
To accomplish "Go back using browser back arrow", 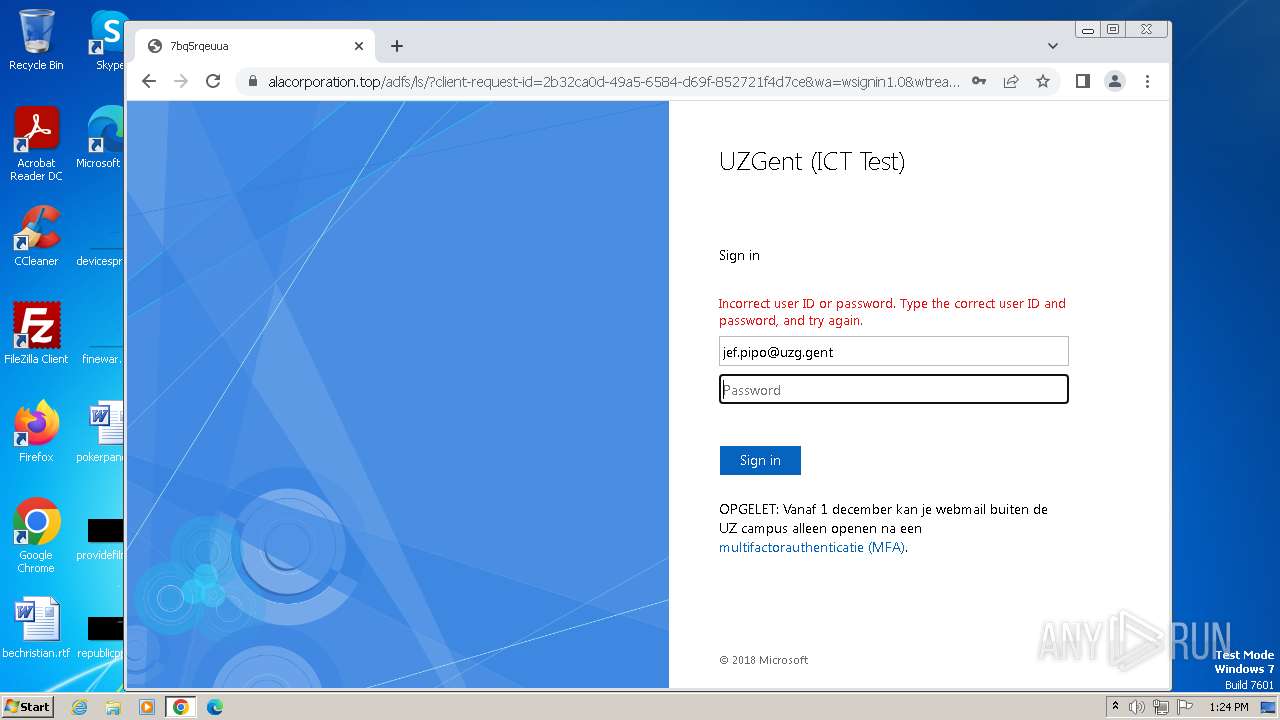I will [149, 81].
